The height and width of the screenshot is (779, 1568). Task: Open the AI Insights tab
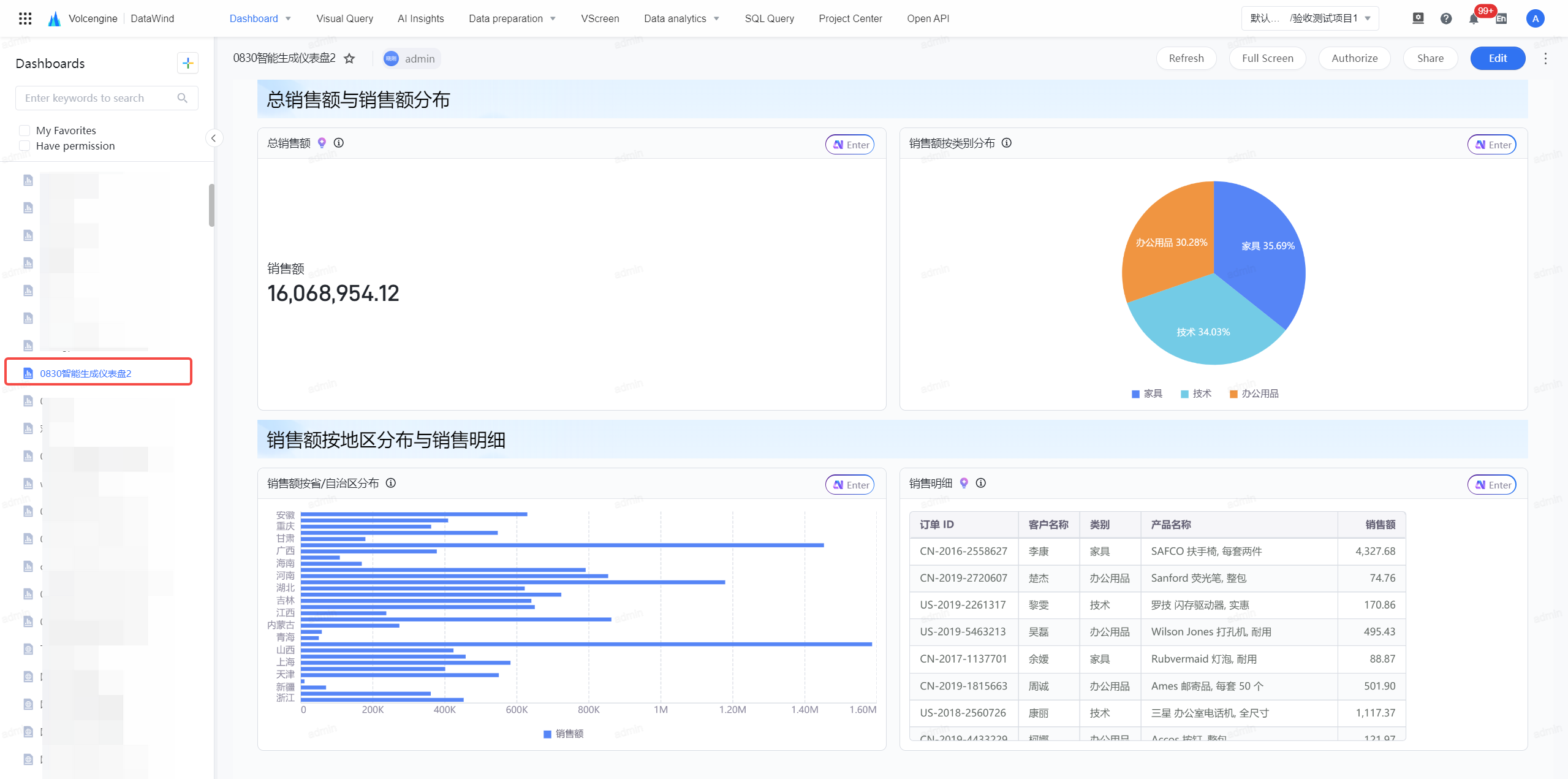420,18
